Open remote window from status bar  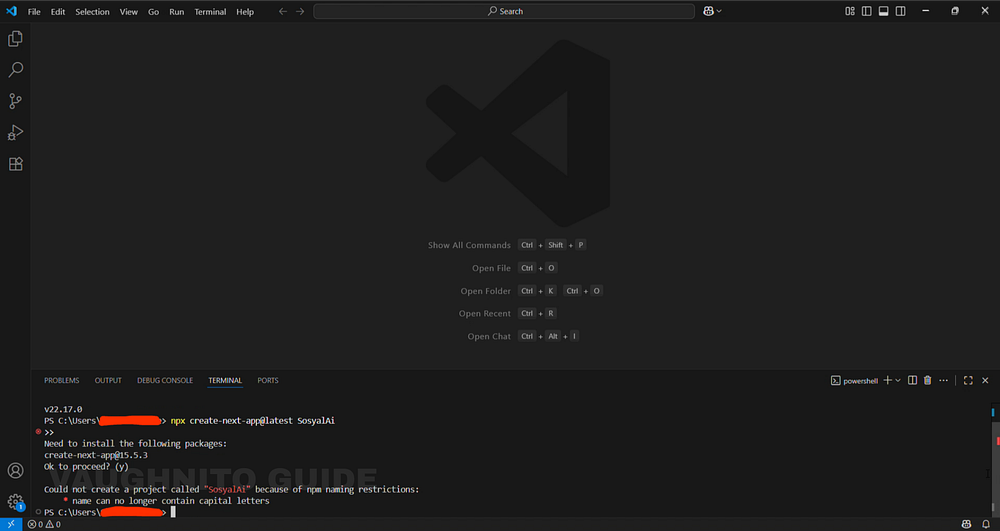(11, 525)
